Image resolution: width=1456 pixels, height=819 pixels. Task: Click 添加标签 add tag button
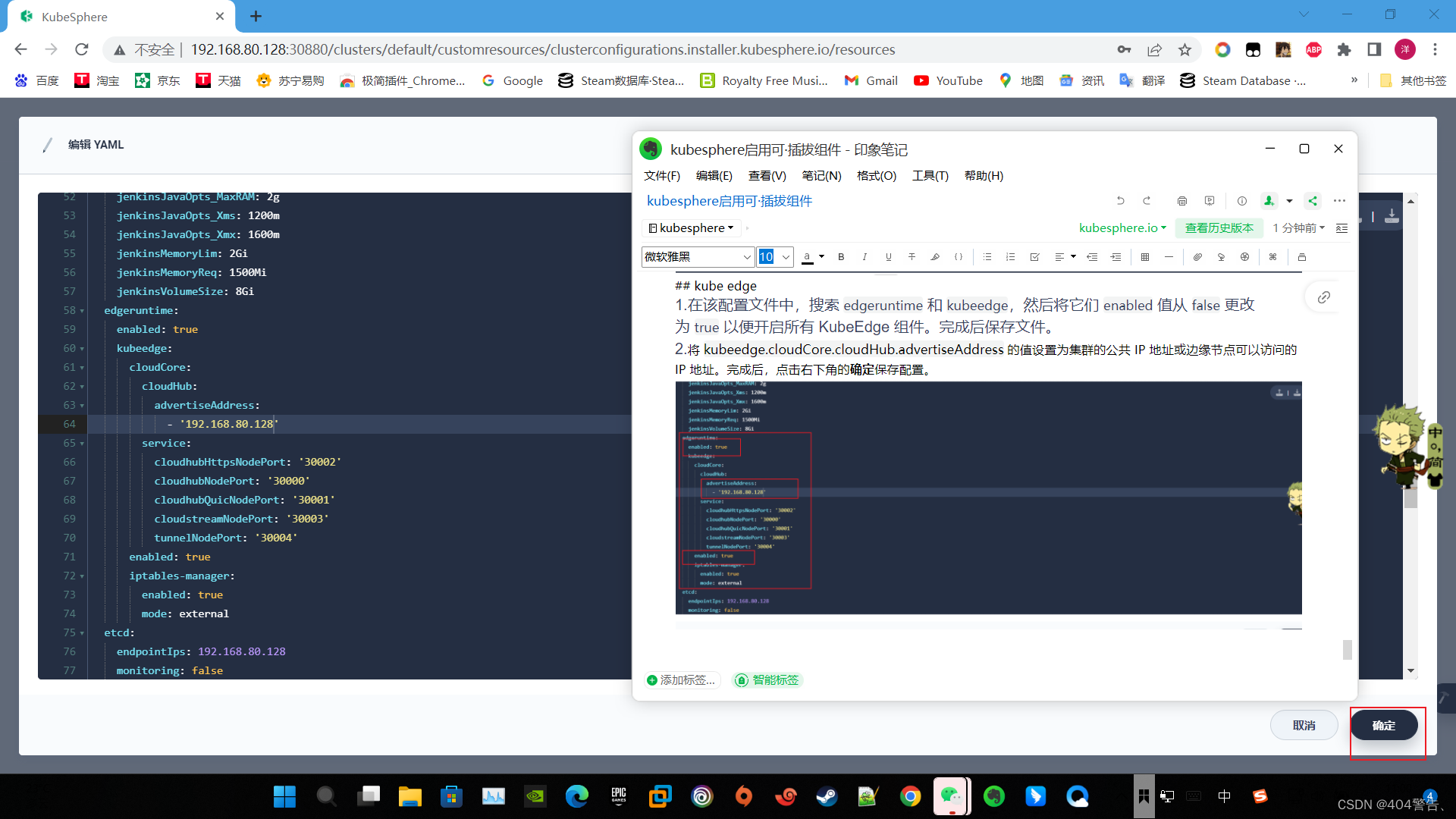click(681, 680)
